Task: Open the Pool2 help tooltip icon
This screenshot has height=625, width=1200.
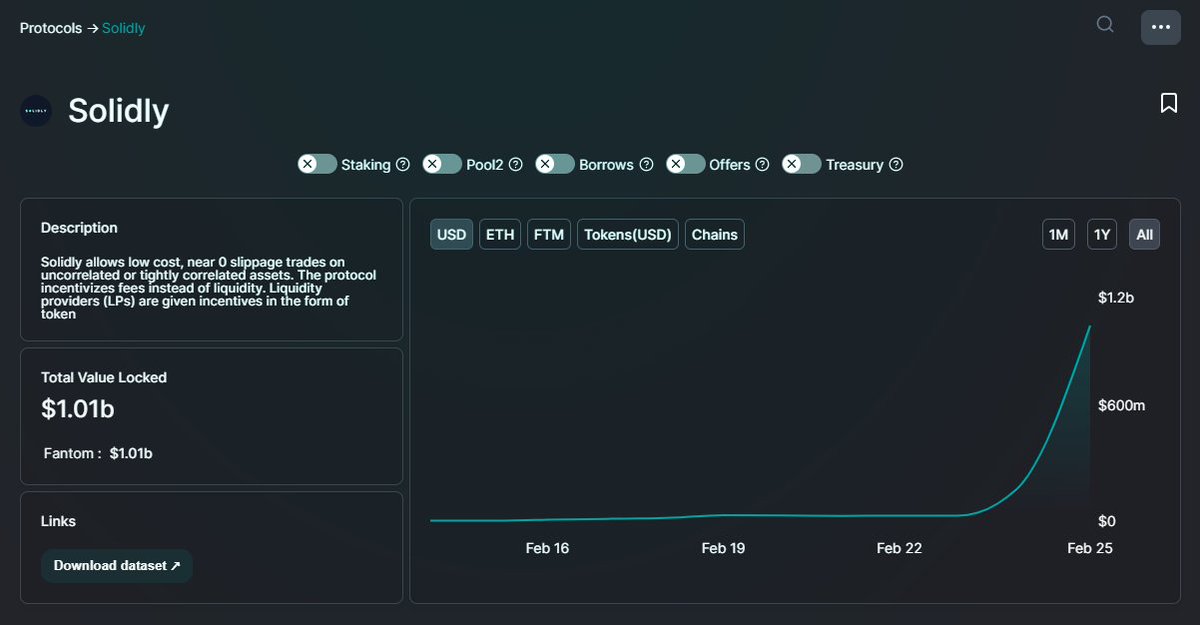Action: pos(515,164)
